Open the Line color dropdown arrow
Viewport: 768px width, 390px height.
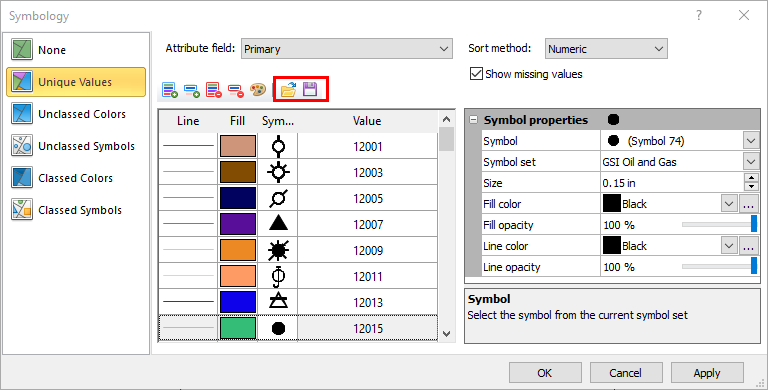point(729,246)
